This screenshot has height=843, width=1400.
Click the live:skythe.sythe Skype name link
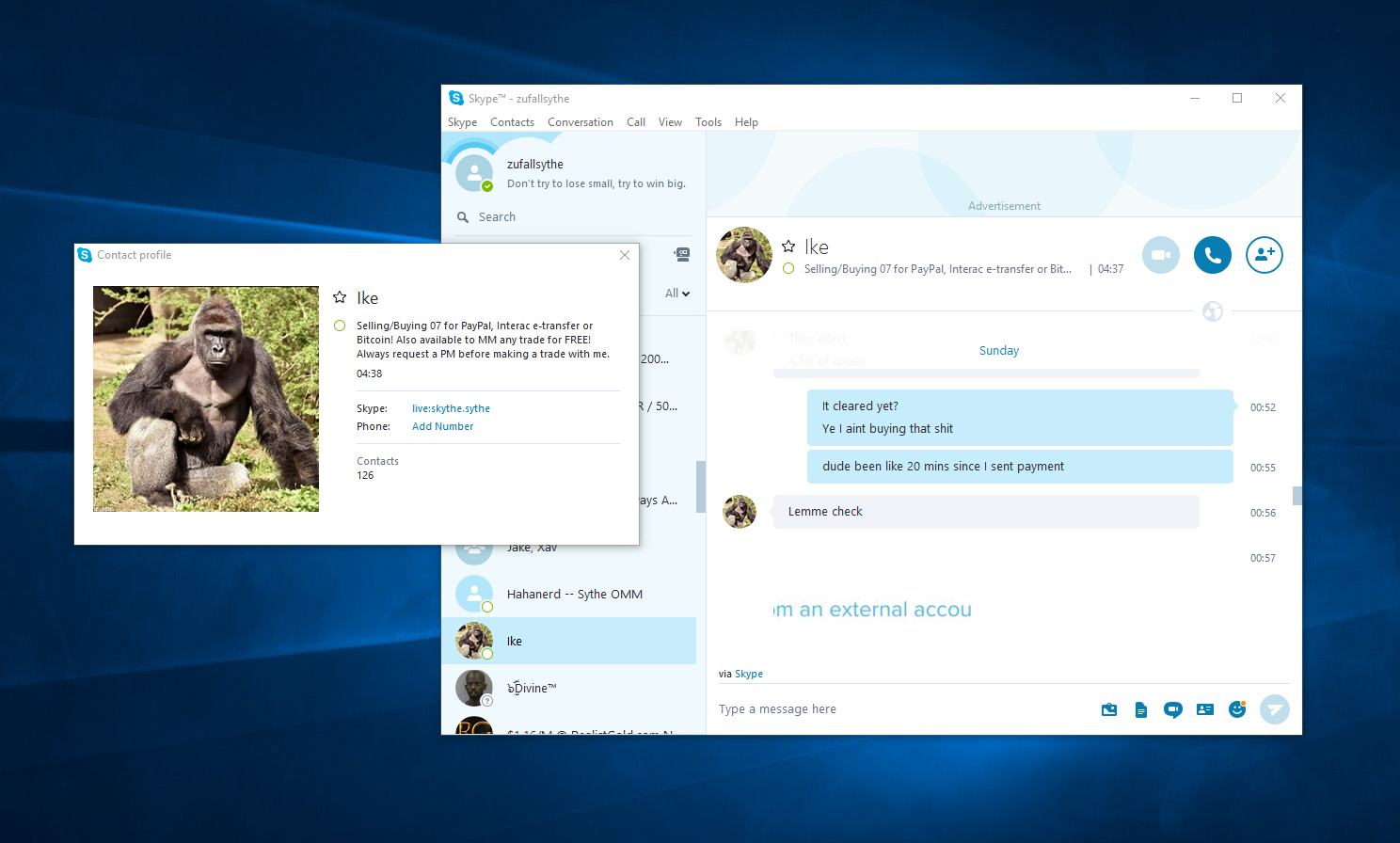point(451,408)
